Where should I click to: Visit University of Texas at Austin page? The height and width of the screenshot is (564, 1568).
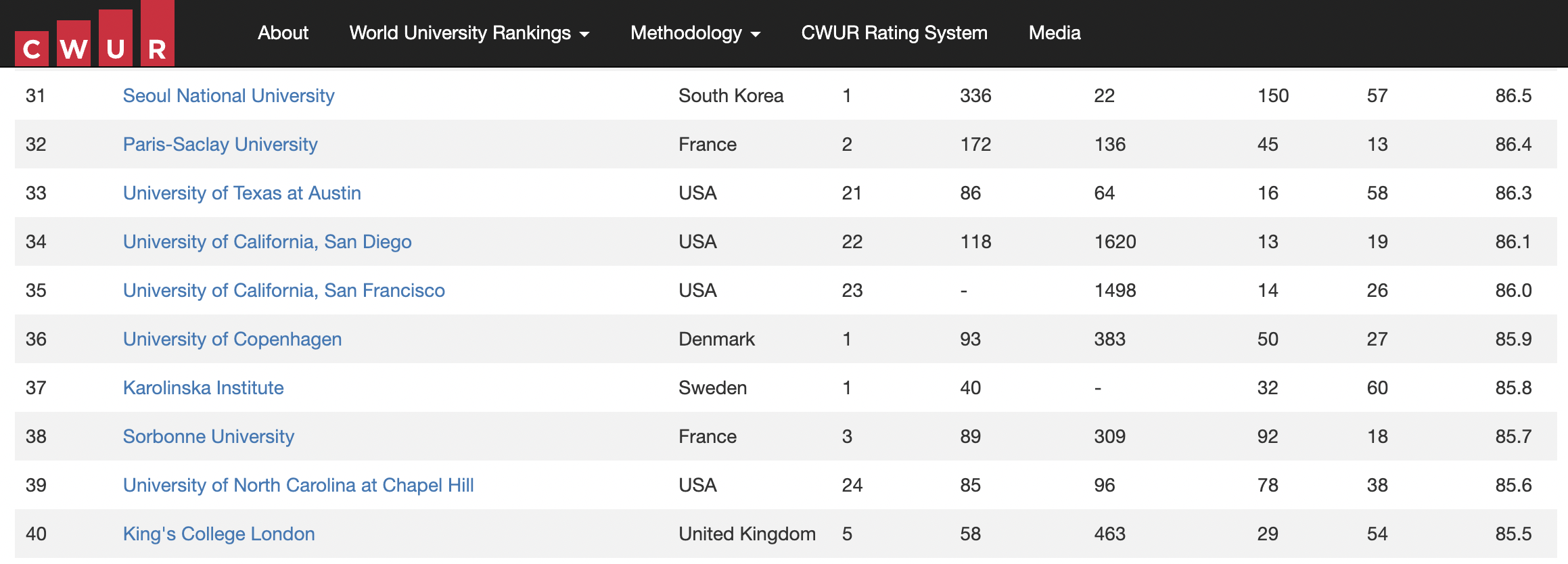tap(241, 193)
